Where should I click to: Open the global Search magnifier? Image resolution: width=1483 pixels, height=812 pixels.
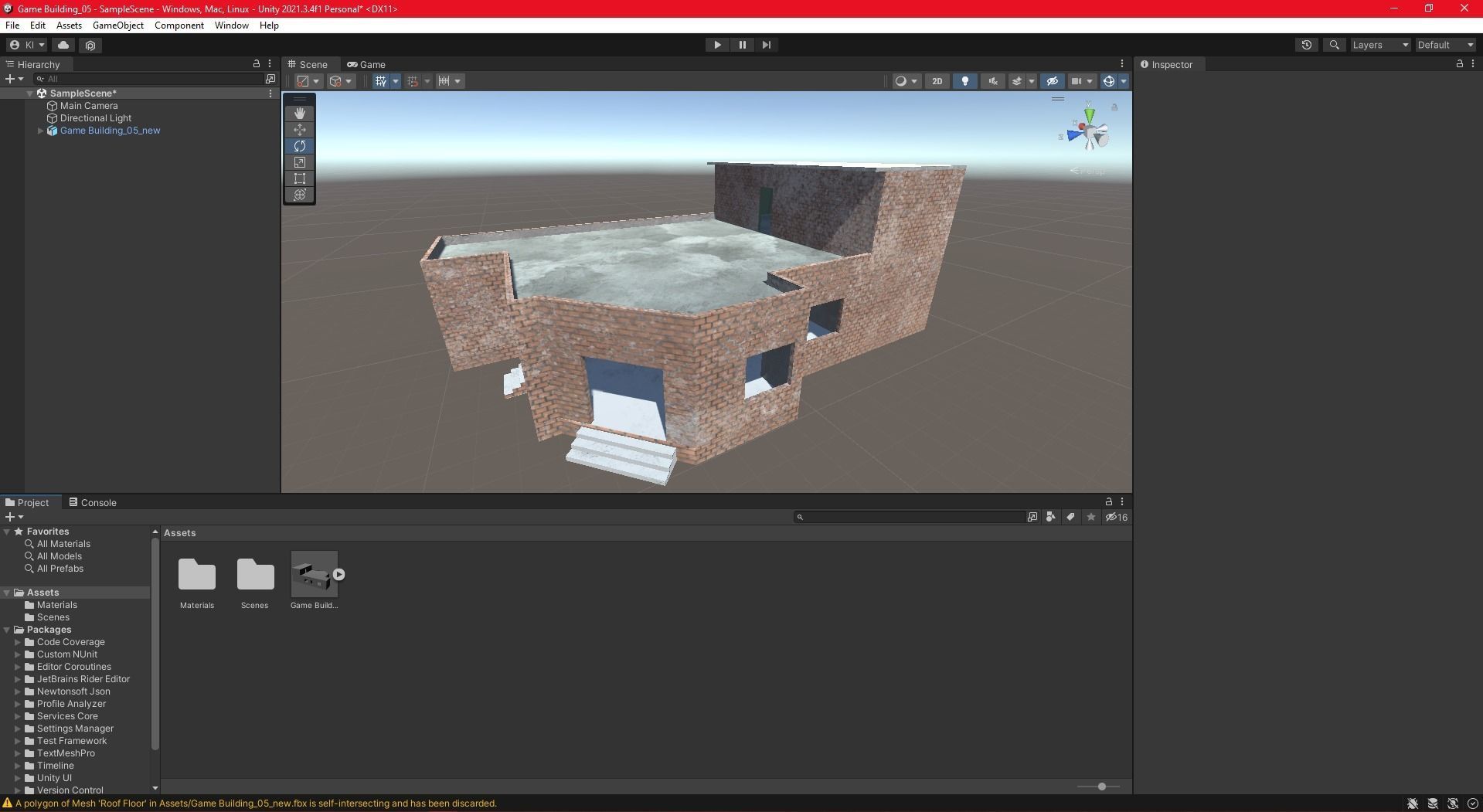(1334, 45)
